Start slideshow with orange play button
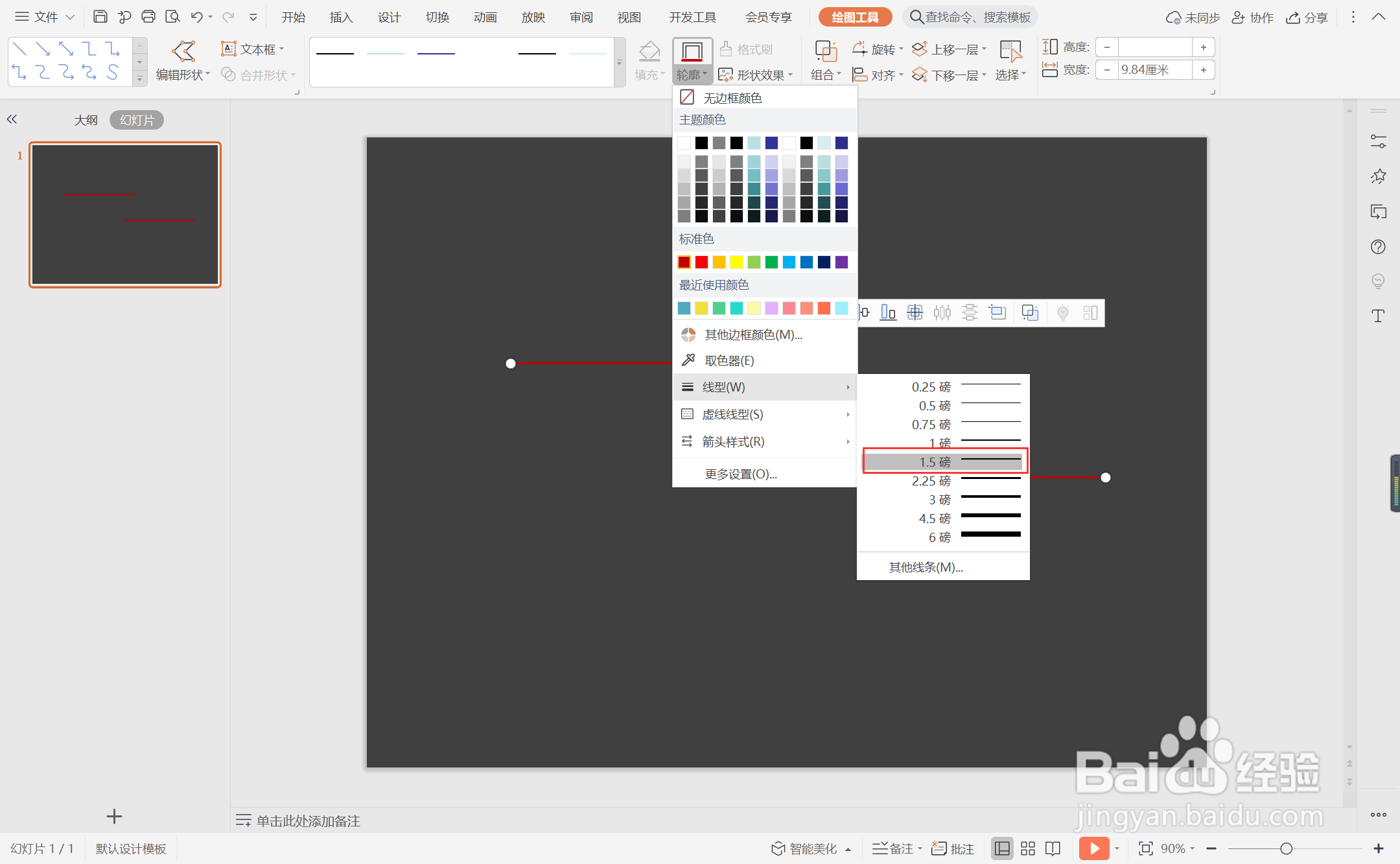 (x=1094, y=848)
